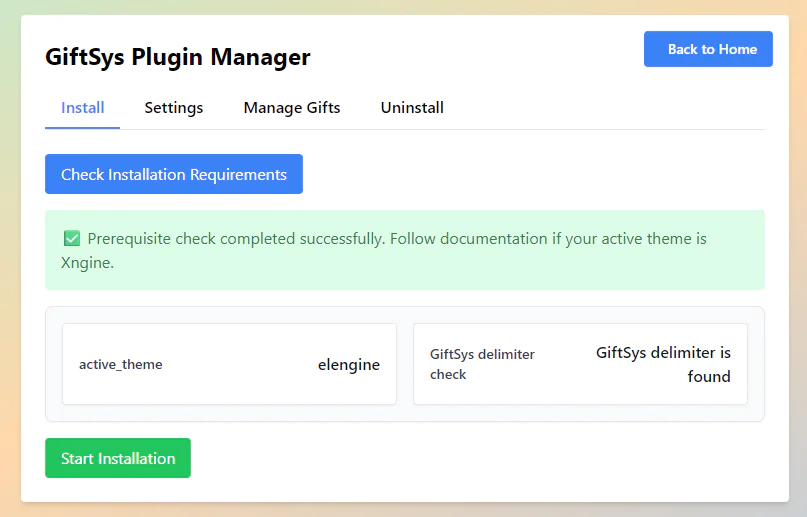Switch to the Install tab

82,108
